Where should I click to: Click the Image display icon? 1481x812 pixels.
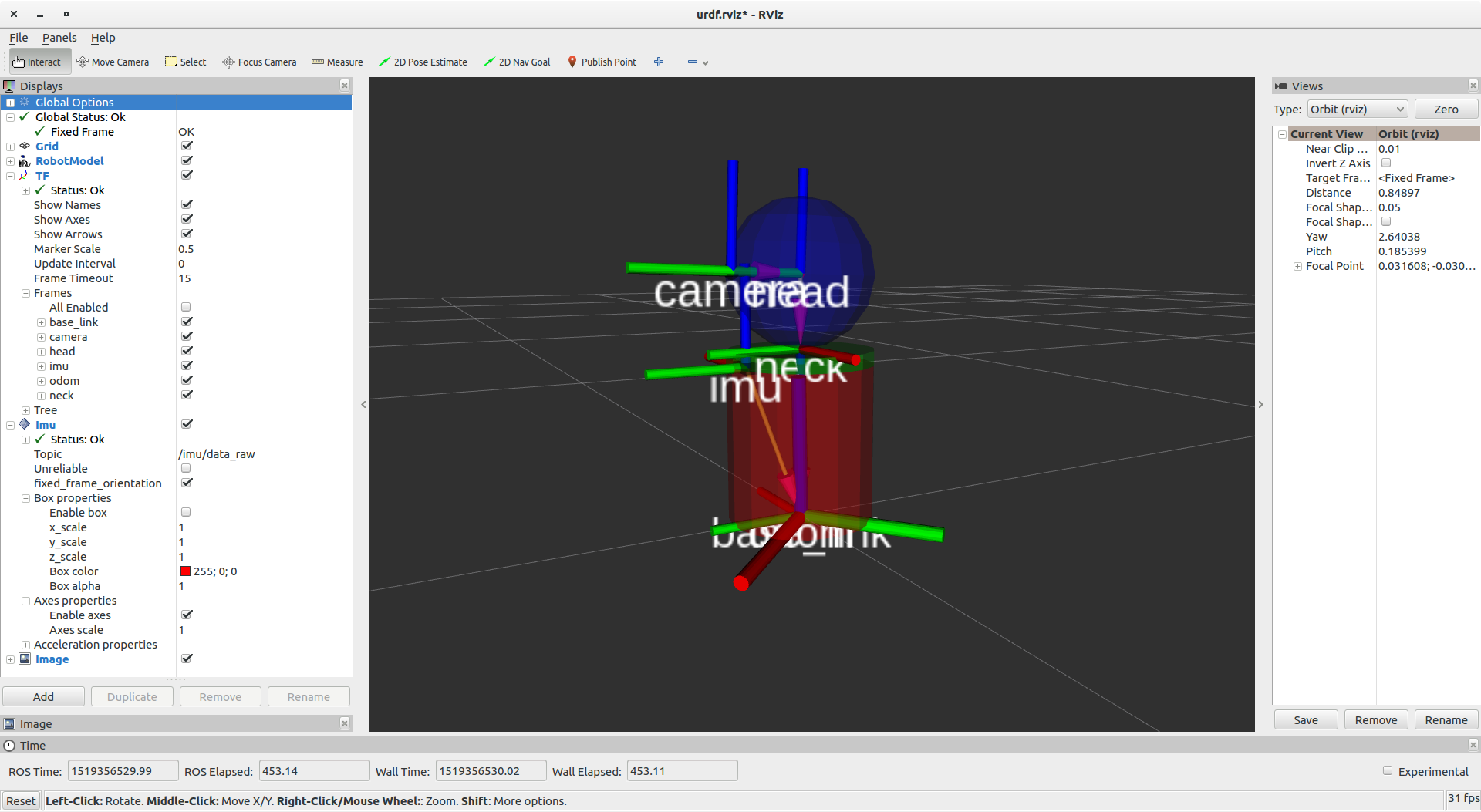click(25, 659)
